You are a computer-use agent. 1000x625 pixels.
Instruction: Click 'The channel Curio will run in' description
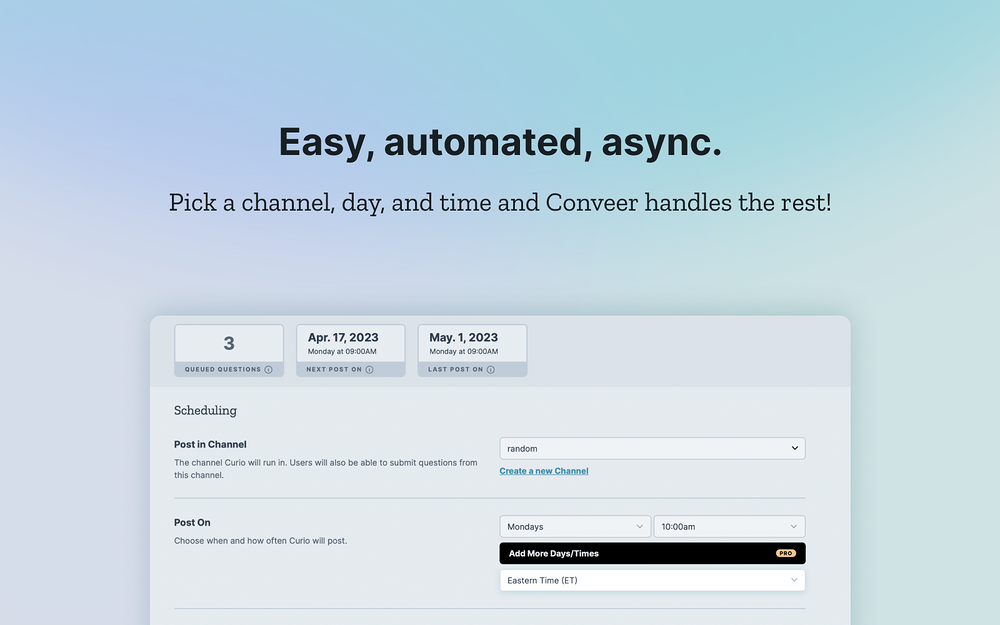pyautogui.click(x=326, y=469)
